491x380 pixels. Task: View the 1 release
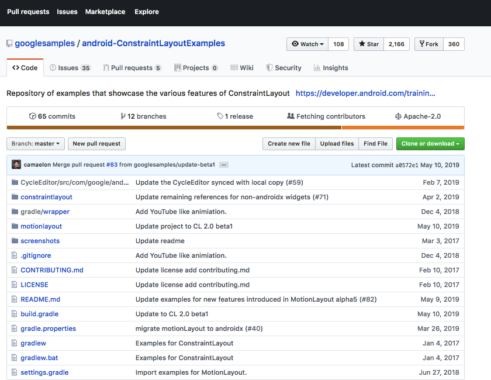click(x=235, y=116)
